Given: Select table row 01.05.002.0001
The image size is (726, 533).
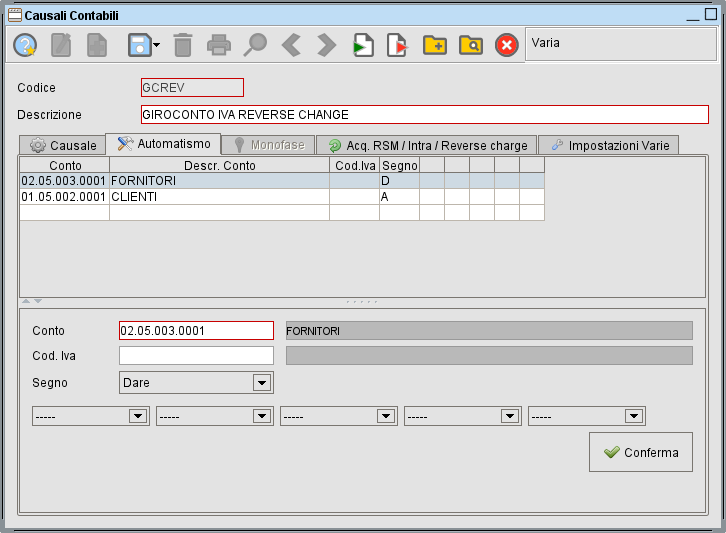Looking at the screenshot, I should click(x=282, y=197).
